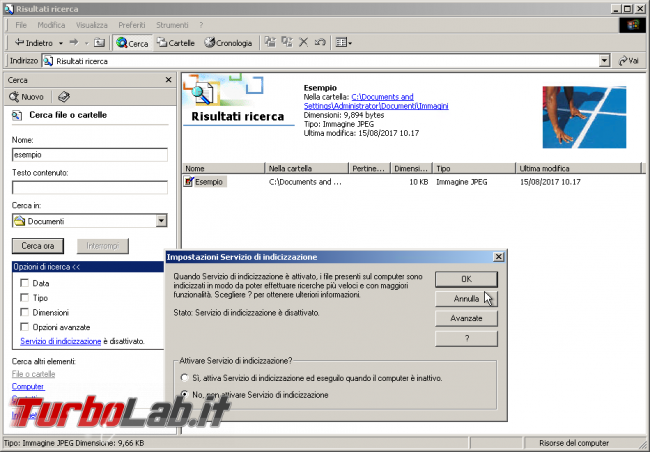Viewport: 650px width, 452px height.
Task: Enable the Data search option checkbox
Action: coord(24,283)
